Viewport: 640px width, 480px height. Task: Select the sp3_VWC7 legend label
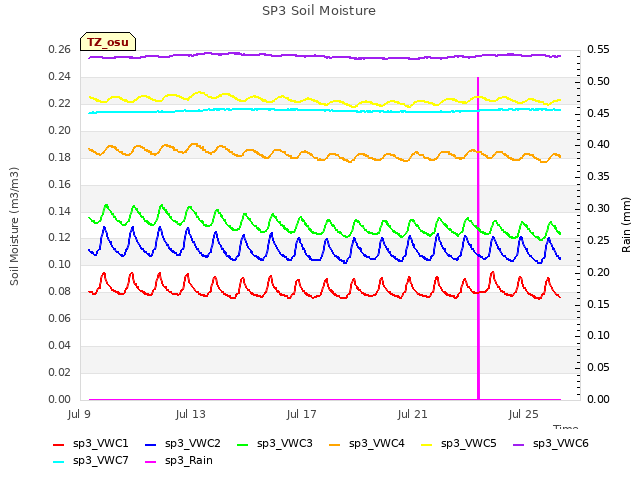coord(100,461)
